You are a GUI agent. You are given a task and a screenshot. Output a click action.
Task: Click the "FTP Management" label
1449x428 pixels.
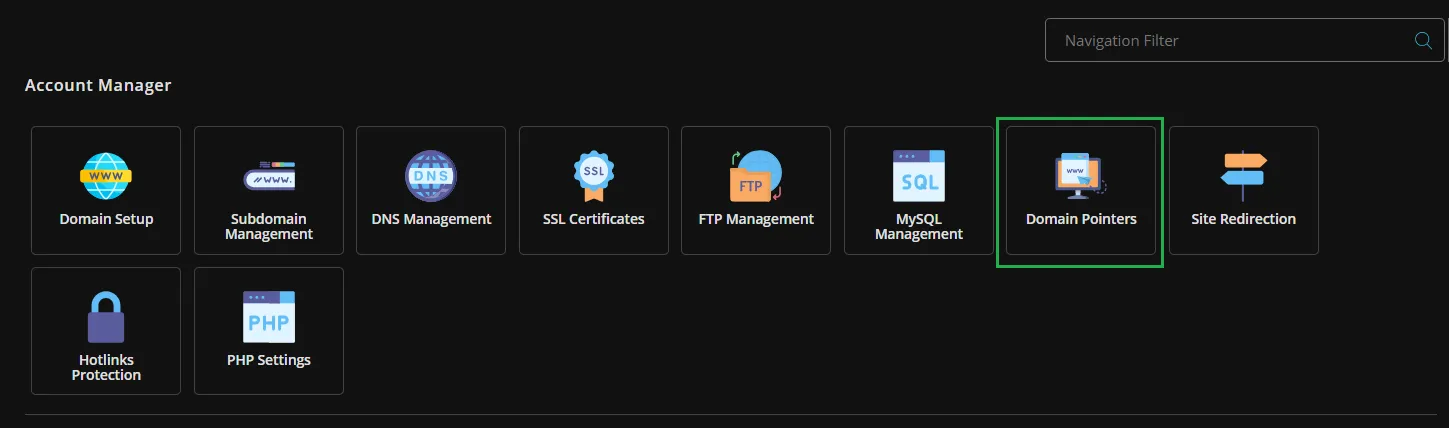click(756, 219)
